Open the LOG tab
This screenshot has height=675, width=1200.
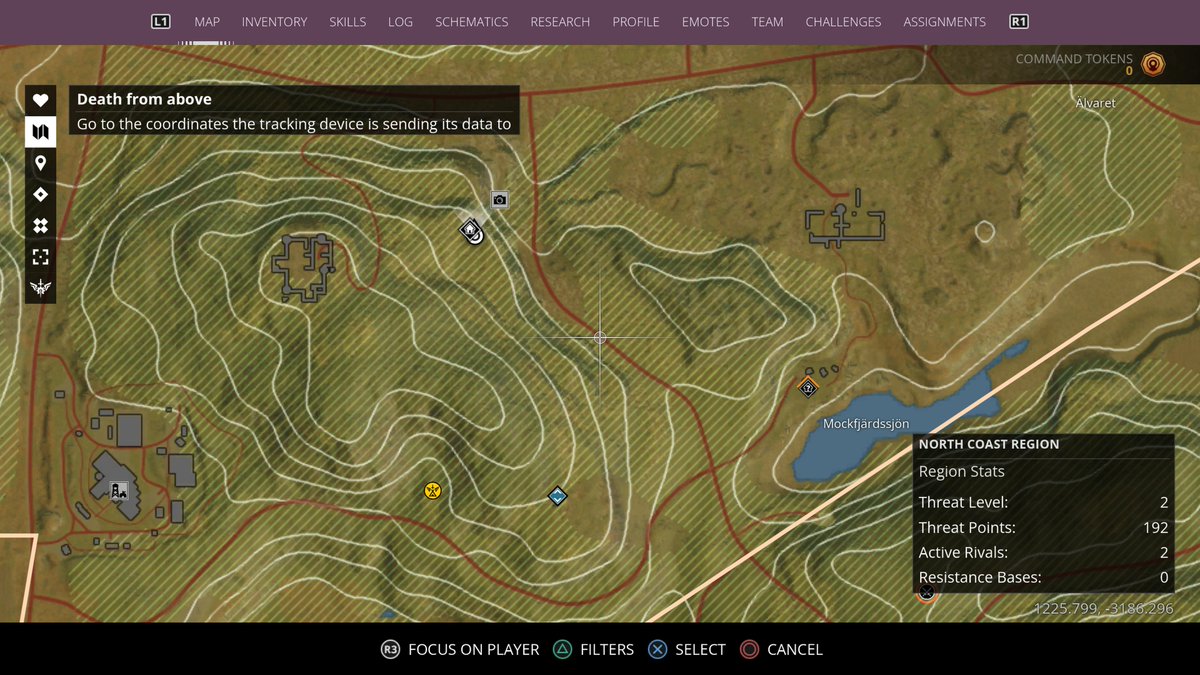tap(400, 21)
